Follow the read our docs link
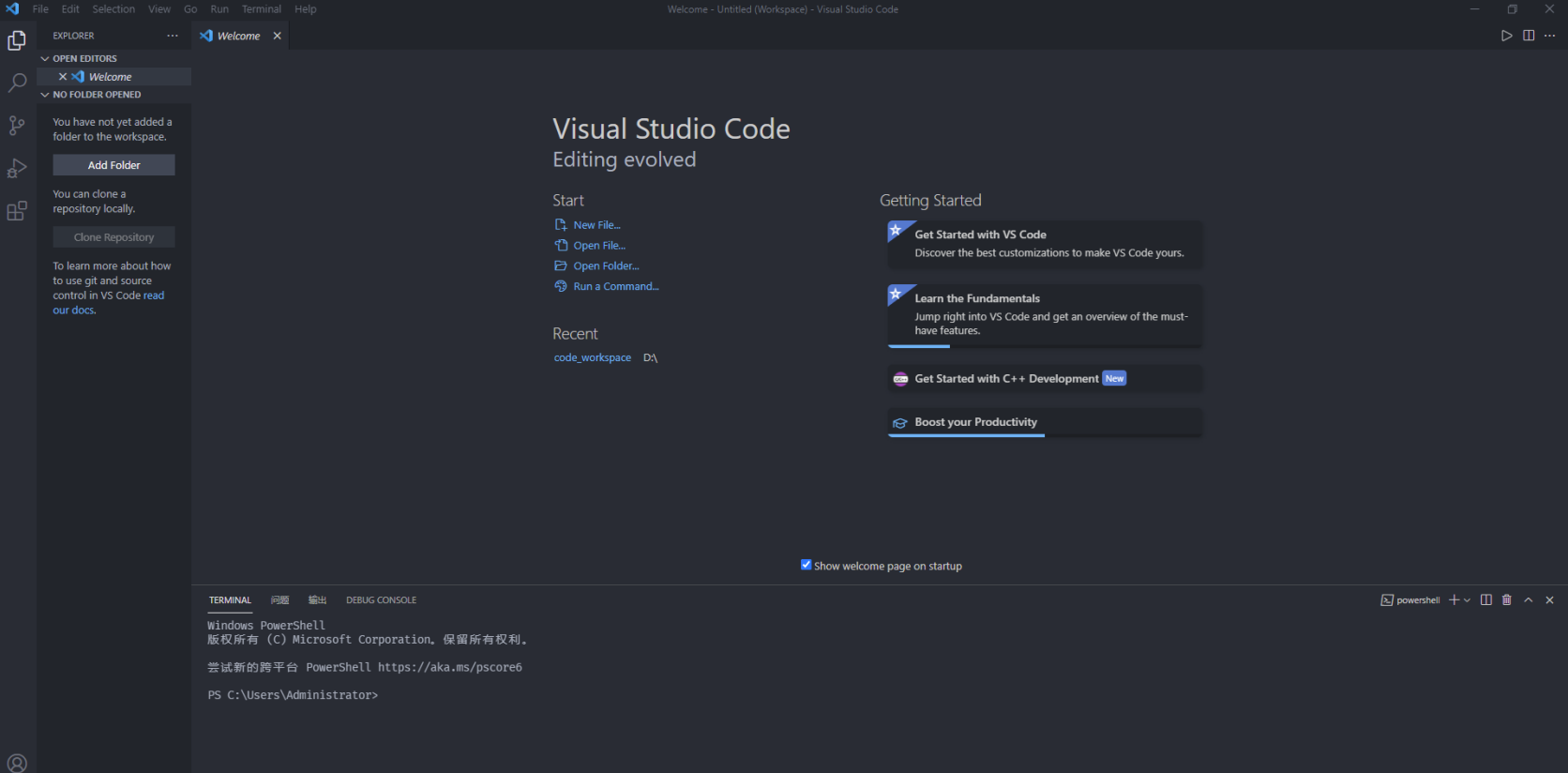The height and width of the screenshot is (773, 1568). coord(108,303)
